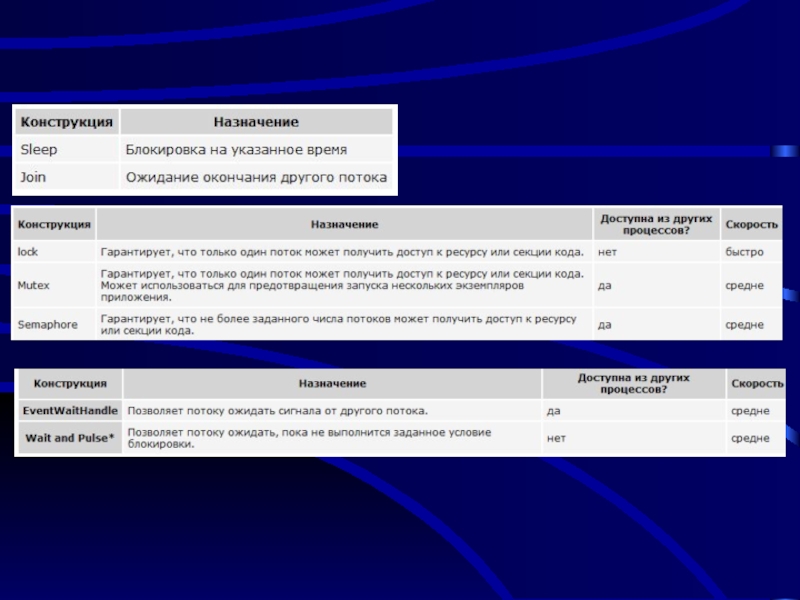Click the Semaphore description text
800x600 pixels.
338,324
